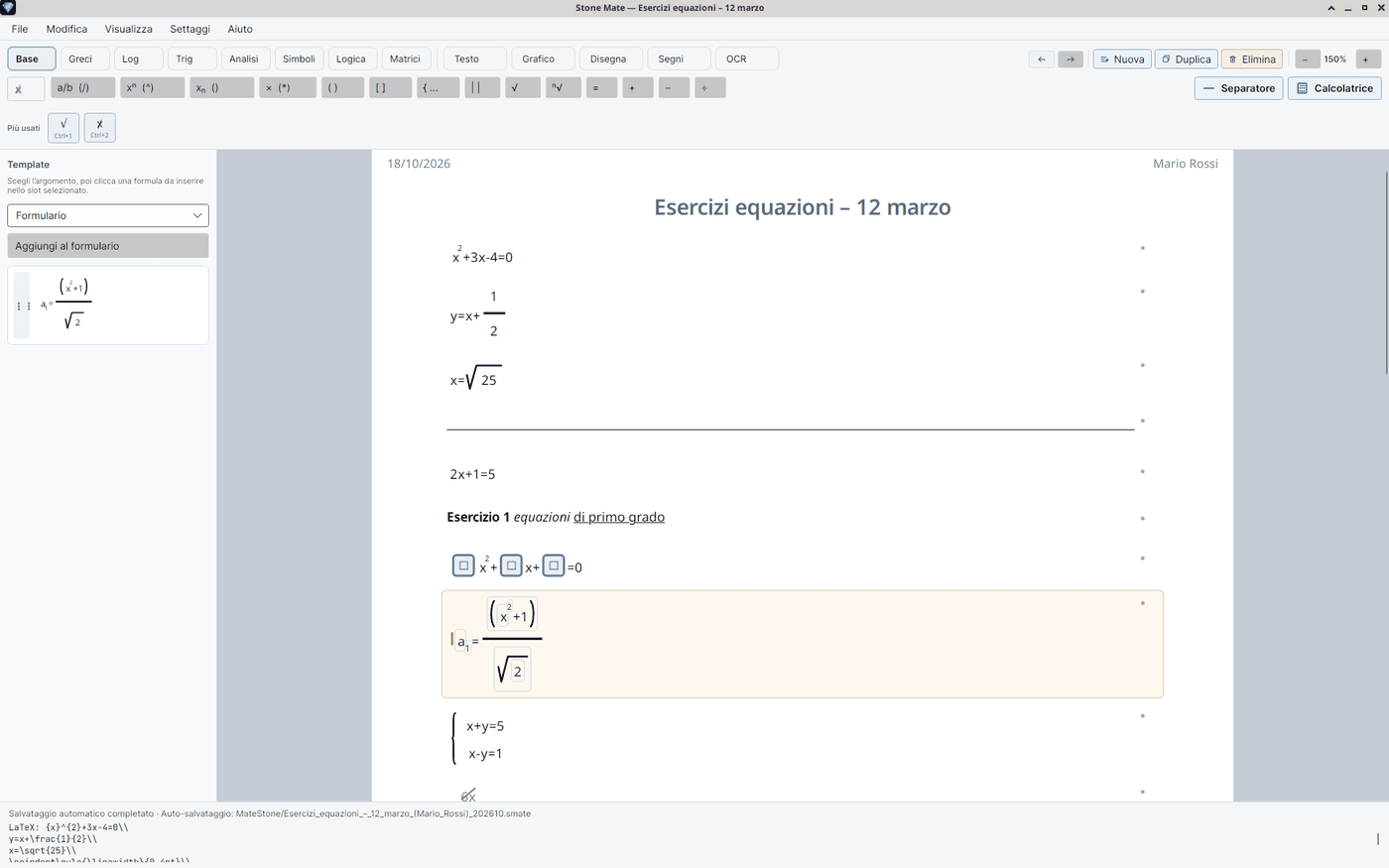Open the Modifica menu
This screenshot has height=868, width=1389.
tap(66, 29)
